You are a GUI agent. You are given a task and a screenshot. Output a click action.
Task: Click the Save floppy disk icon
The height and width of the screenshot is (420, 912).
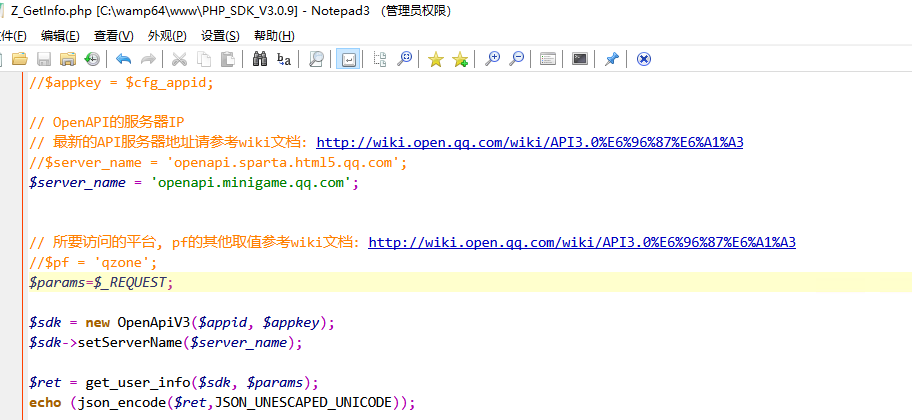tap(44, 59)
